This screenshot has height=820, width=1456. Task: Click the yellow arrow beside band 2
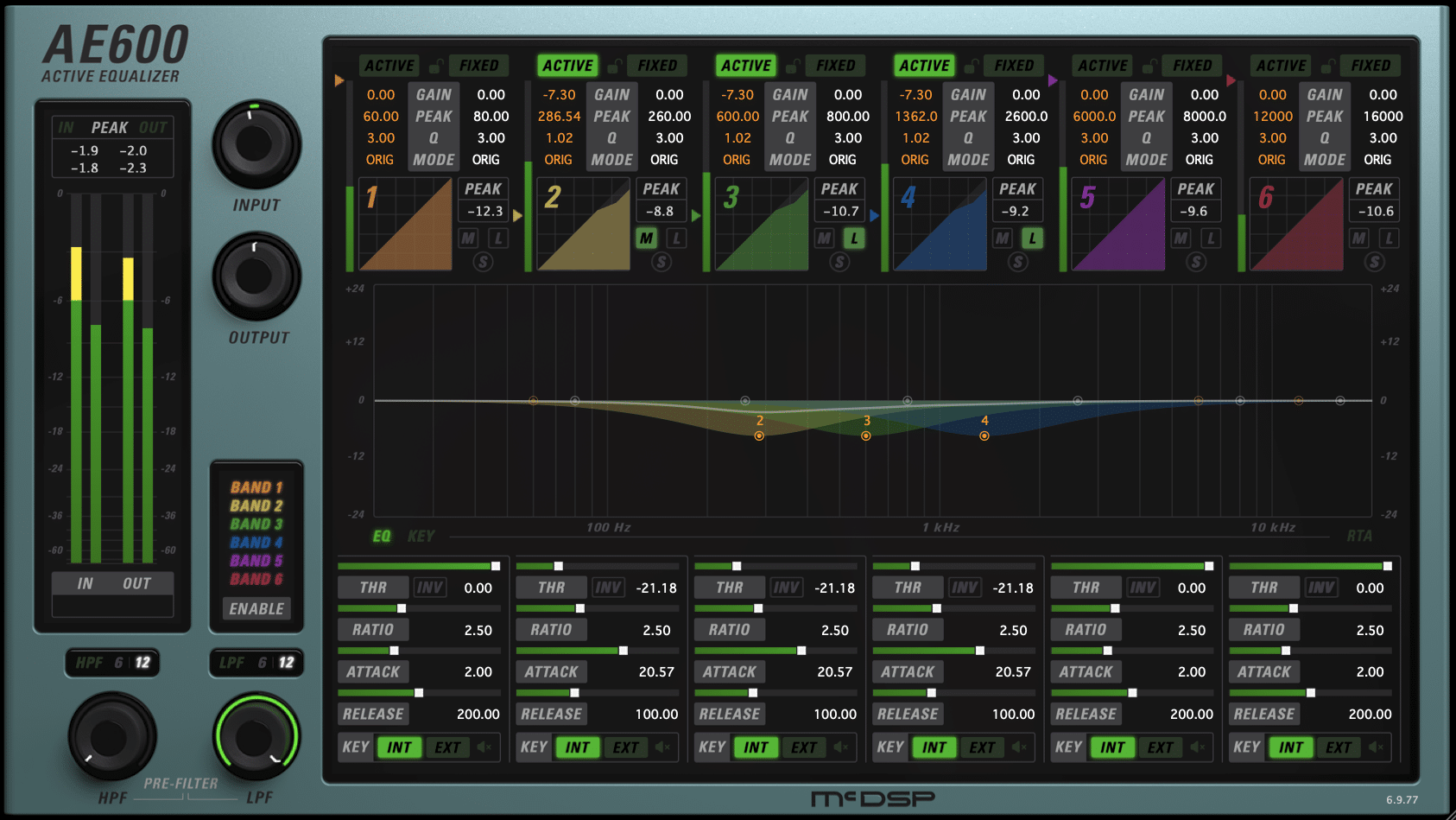(x=517, y=215)
